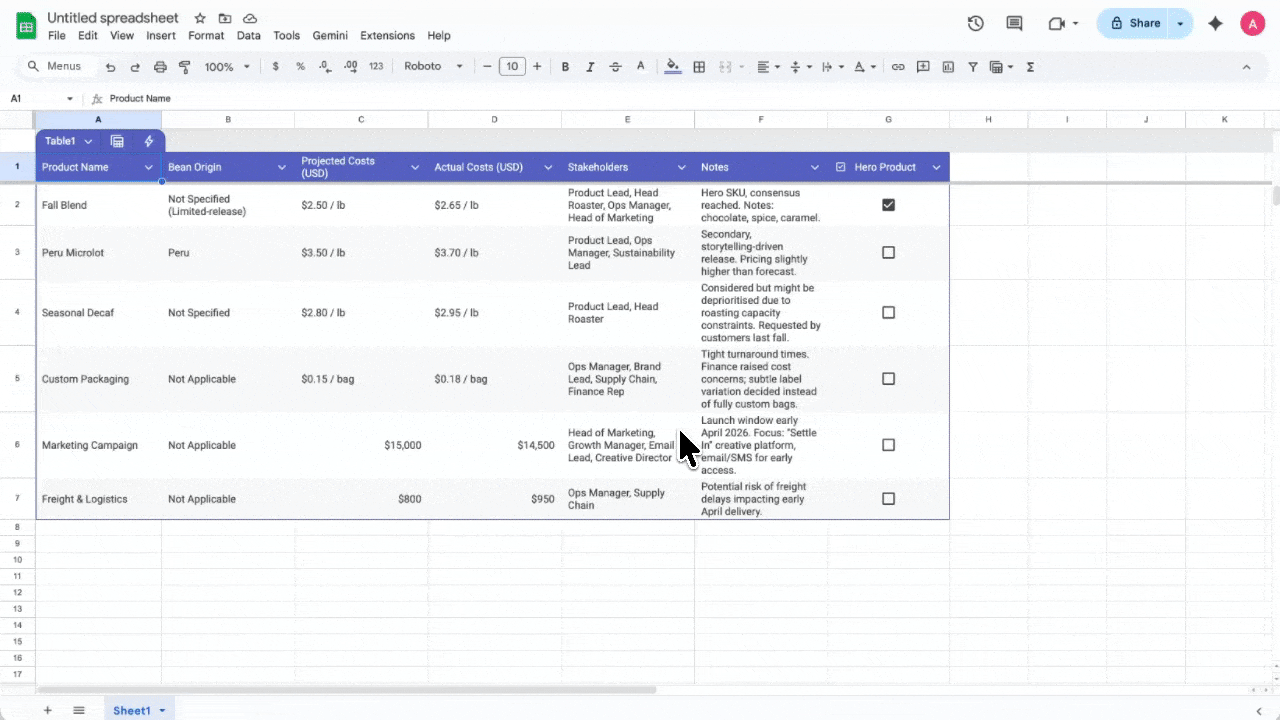Open the Functions (Σ) menu
1280x720 pixels.
click(1030, 66)
